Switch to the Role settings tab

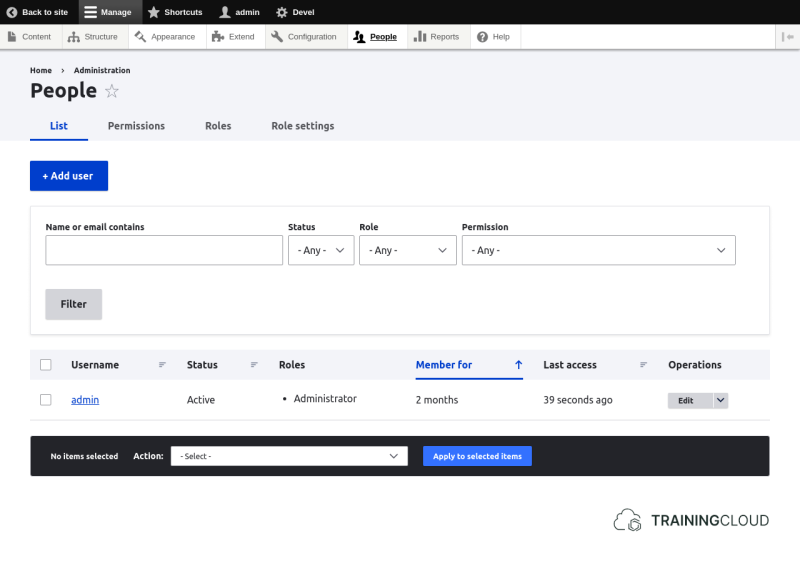click(x=303, y=126)
